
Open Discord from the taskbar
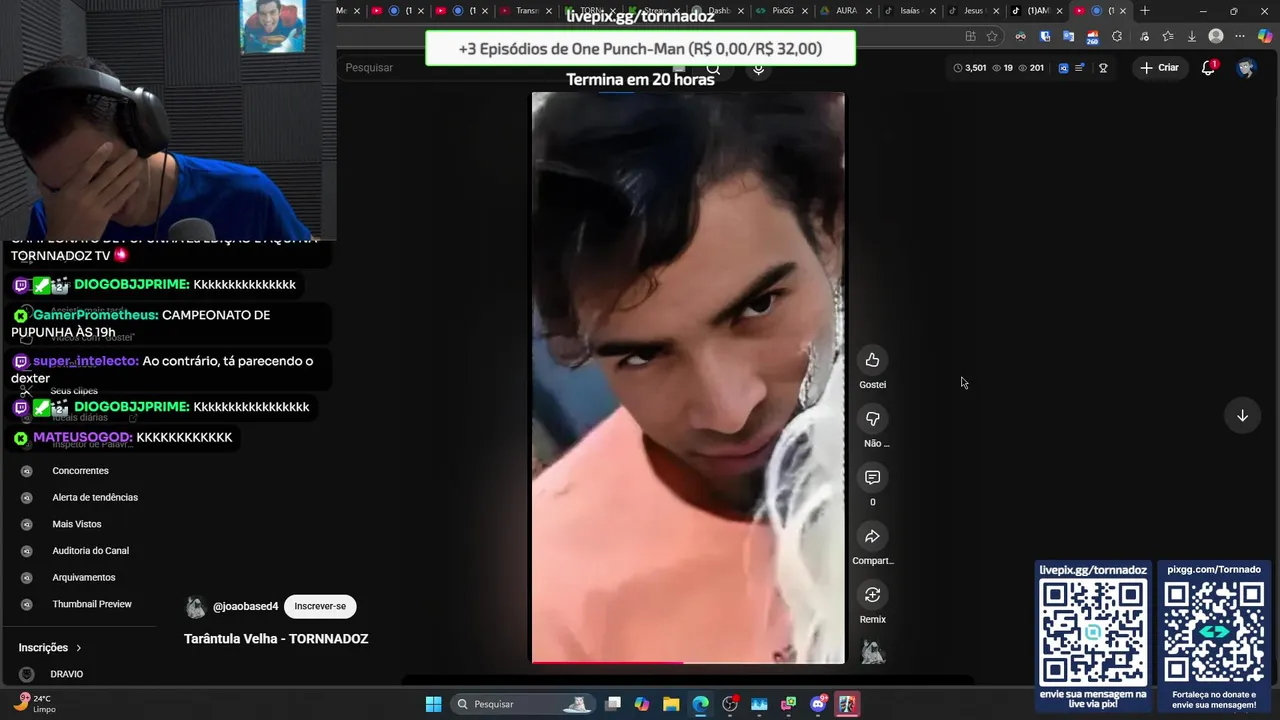point(818,704)
